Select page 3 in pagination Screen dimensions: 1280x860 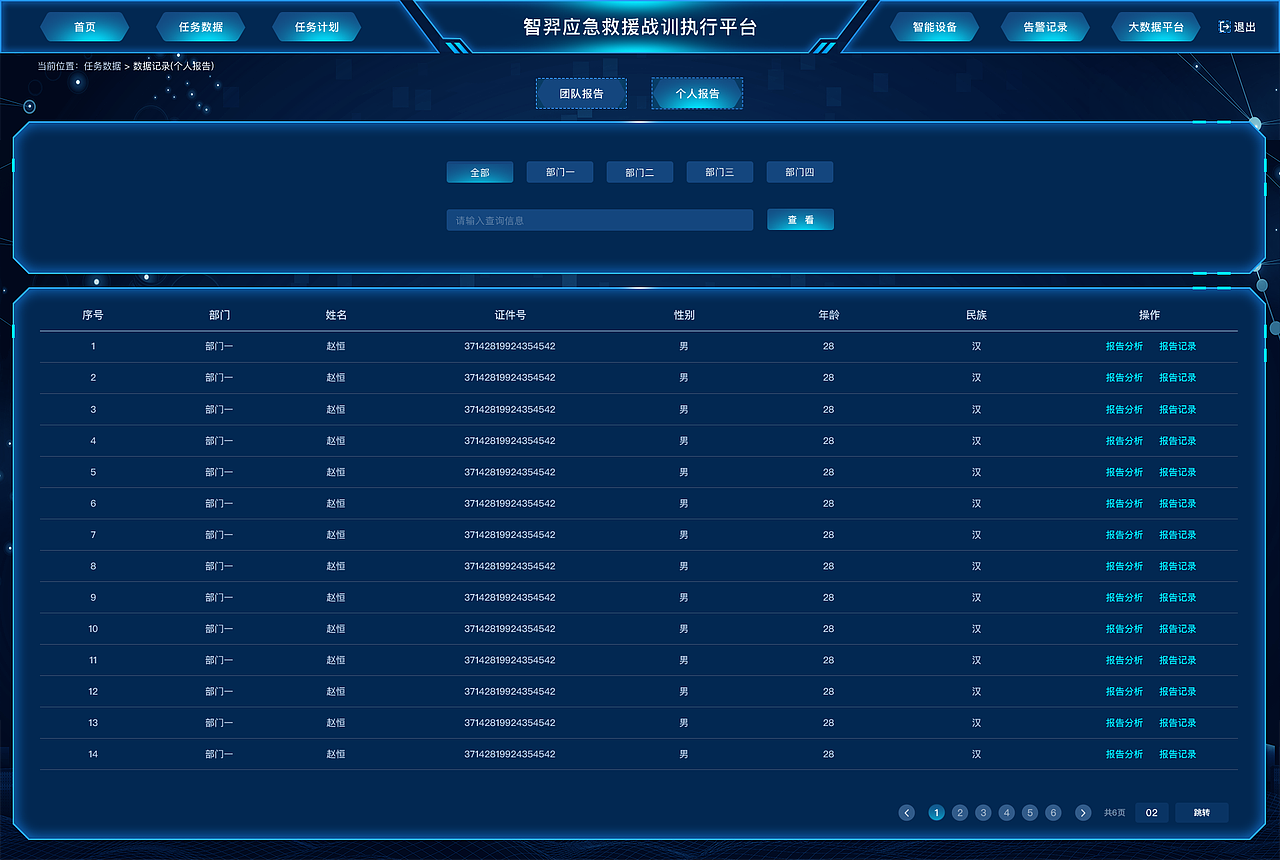pyautogui.click(x=983, y=813)
